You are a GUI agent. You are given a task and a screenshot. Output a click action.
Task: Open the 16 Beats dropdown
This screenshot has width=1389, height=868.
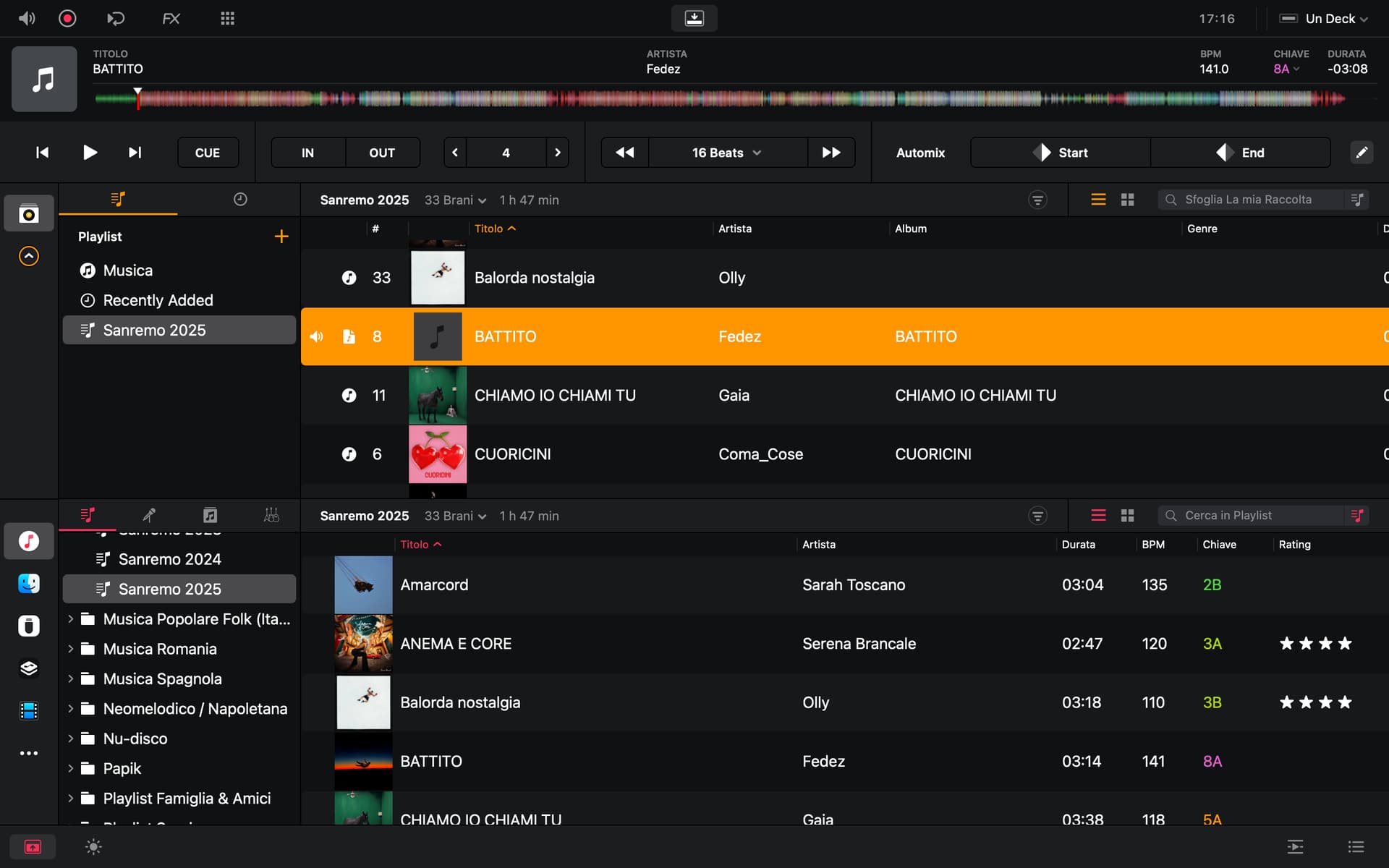click(726, 153)
